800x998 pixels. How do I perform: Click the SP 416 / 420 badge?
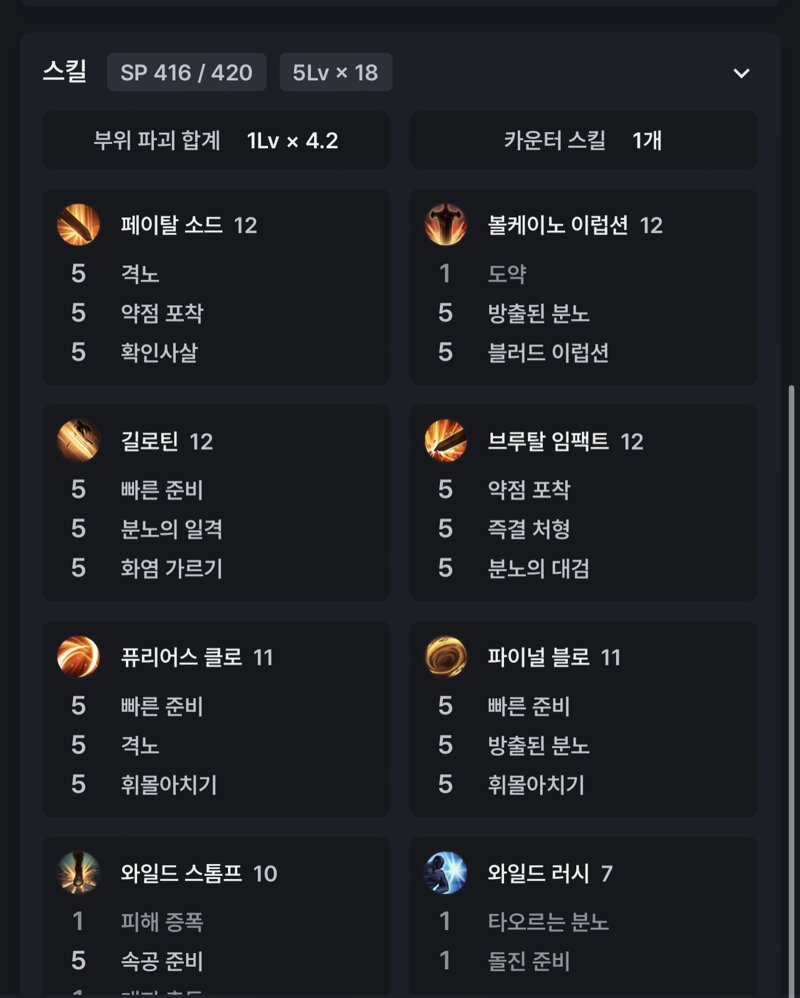pos(186,72)
